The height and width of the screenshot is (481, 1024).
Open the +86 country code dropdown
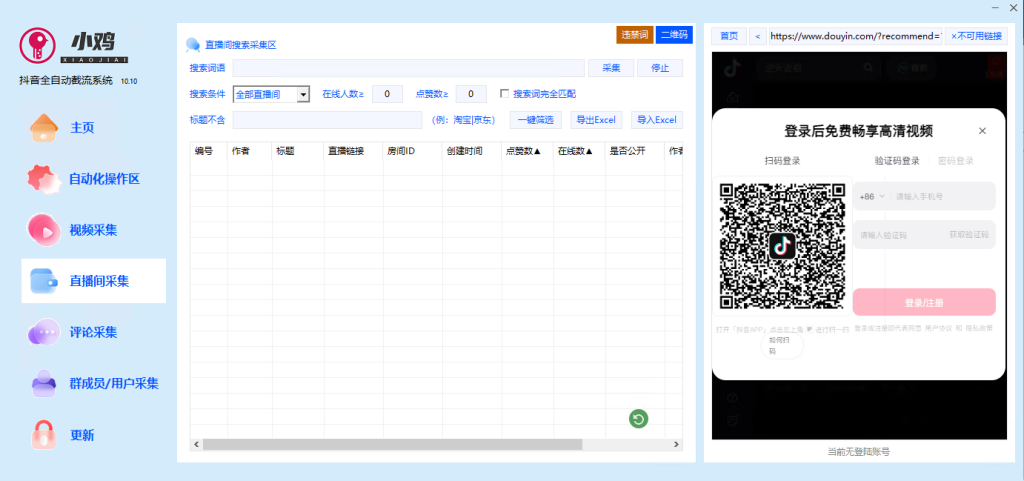click(872, 196)
